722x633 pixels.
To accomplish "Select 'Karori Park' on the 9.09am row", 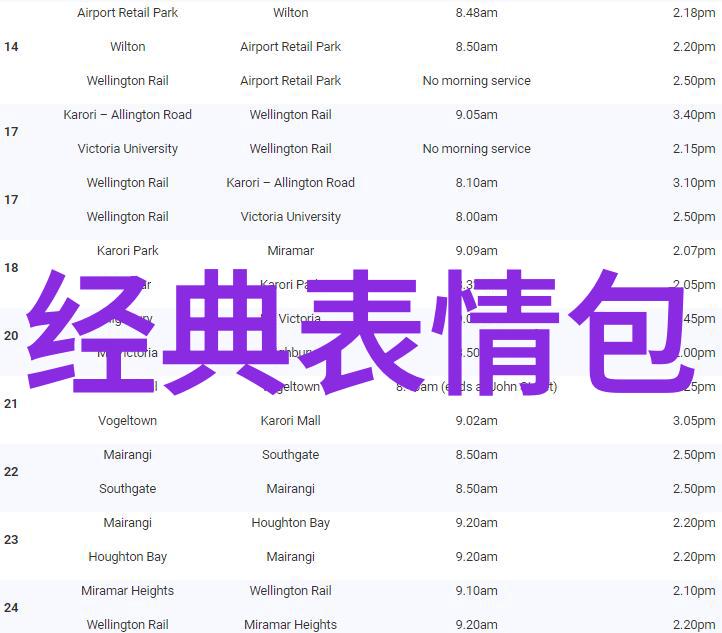I will click(x=128, y=251).
